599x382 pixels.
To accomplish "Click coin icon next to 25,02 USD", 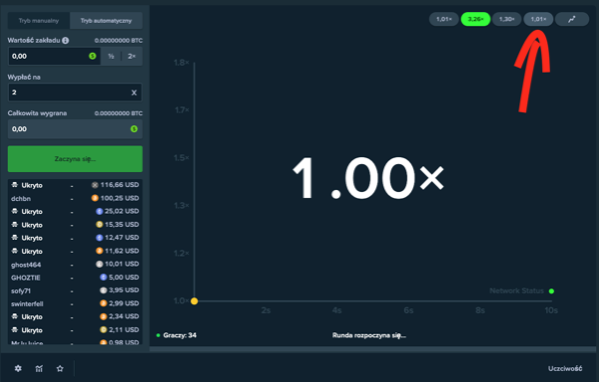I will 99,211.
